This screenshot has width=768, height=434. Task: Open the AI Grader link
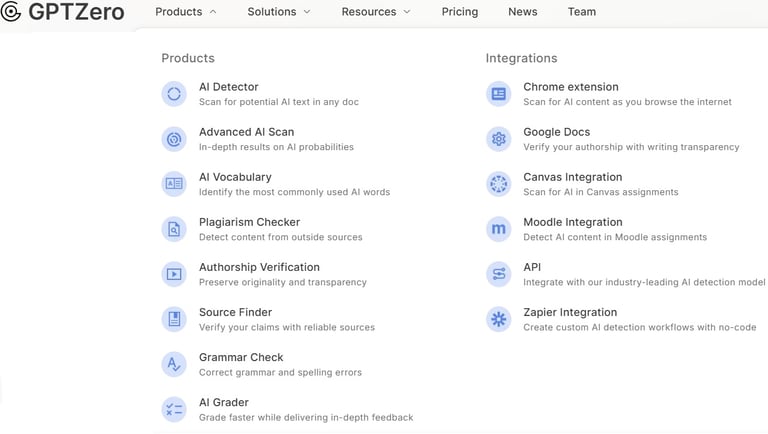click(x=223, y=402)
